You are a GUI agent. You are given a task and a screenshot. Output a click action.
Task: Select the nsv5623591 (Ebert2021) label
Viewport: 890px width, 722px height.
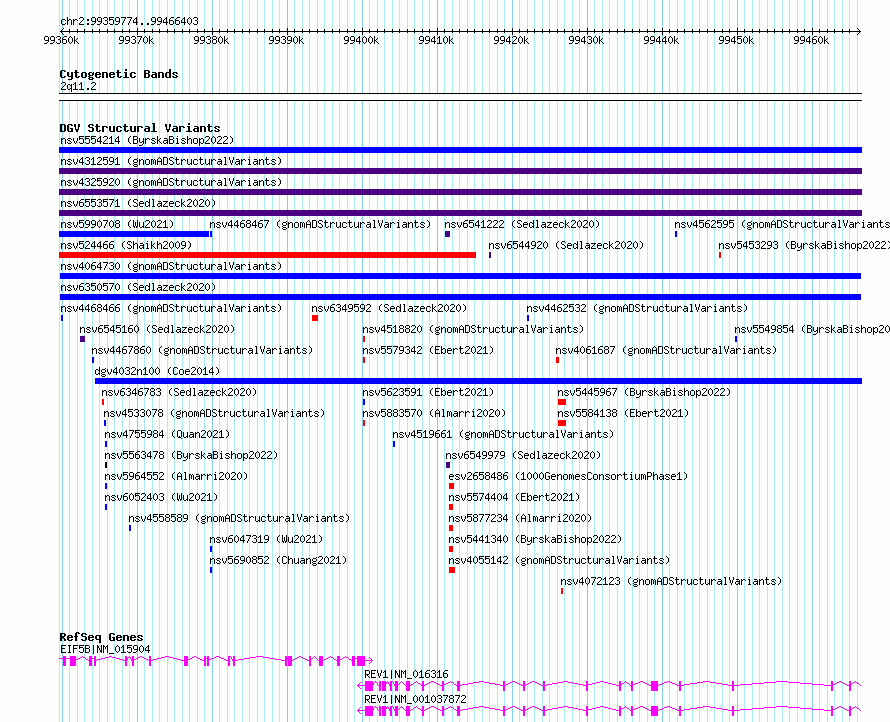pos(429,392)
